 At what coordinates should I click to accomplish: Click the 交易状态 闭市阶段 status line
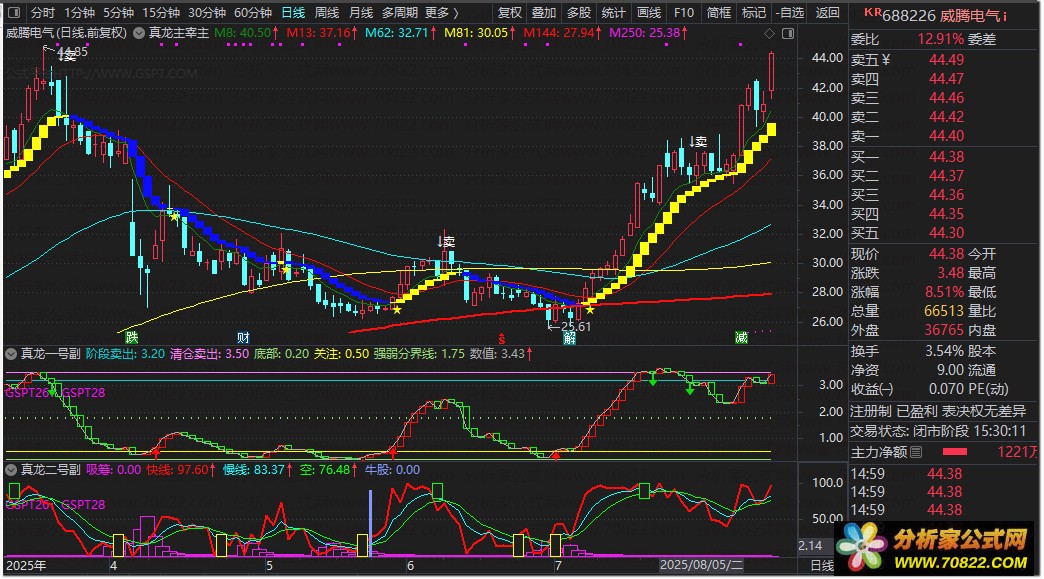pyautogui.click(x=937, y=431)
